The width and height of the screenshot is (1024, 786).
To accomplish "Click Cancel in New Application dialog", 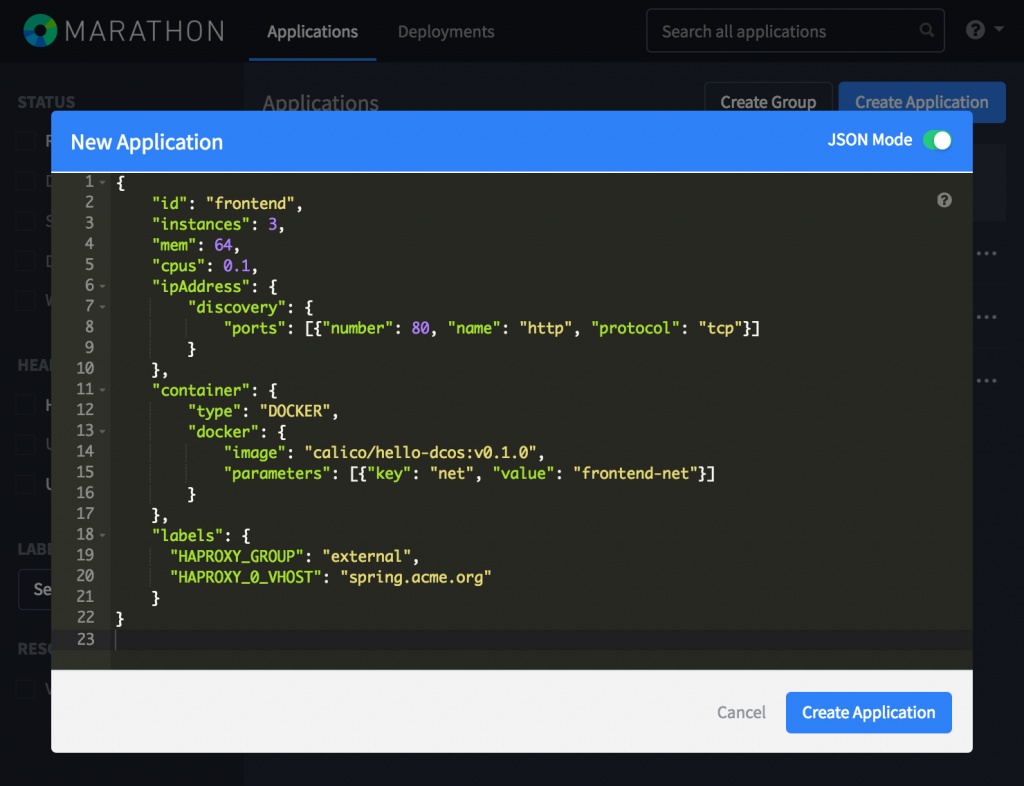I will (741, 712).
